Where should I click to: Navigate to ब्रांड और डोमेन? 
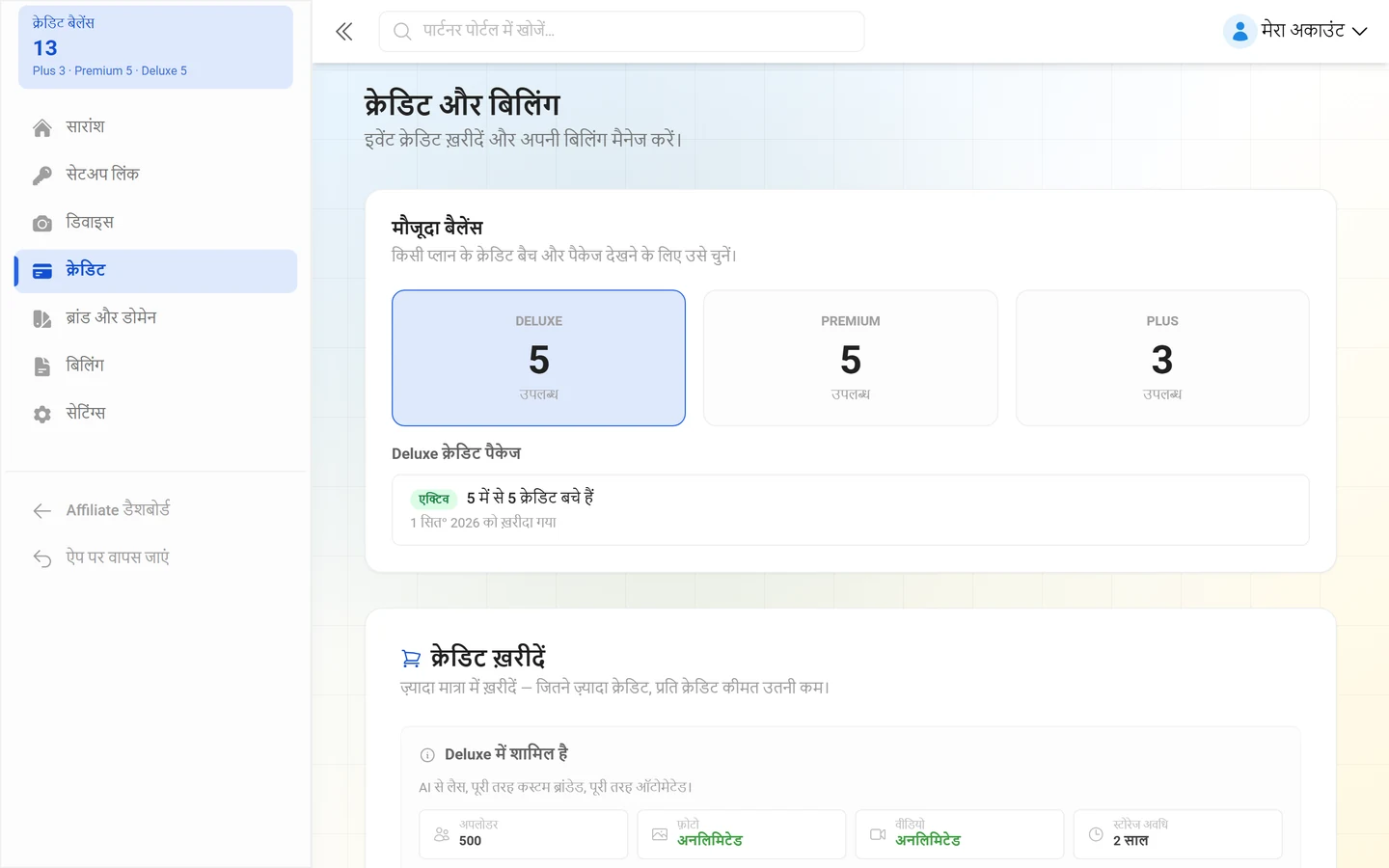coord(156,318)
